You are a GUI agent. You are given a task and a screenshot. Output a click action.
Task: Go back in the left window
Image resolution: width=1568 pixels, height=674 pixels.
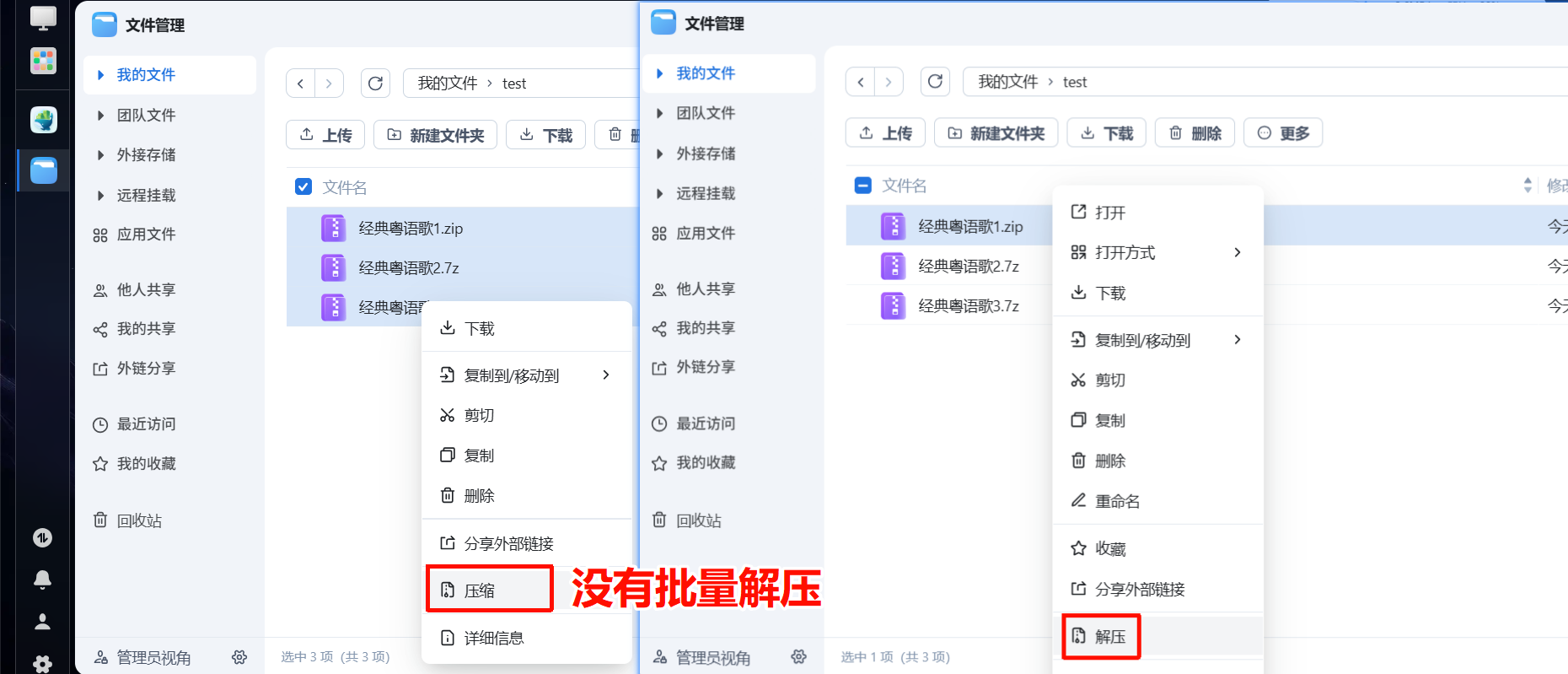pos(300,84)
